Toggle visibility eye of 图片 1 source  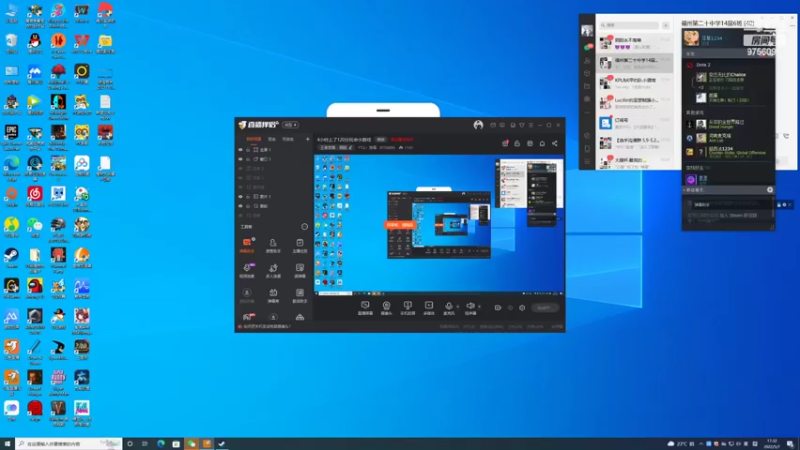tap(240, 196)
